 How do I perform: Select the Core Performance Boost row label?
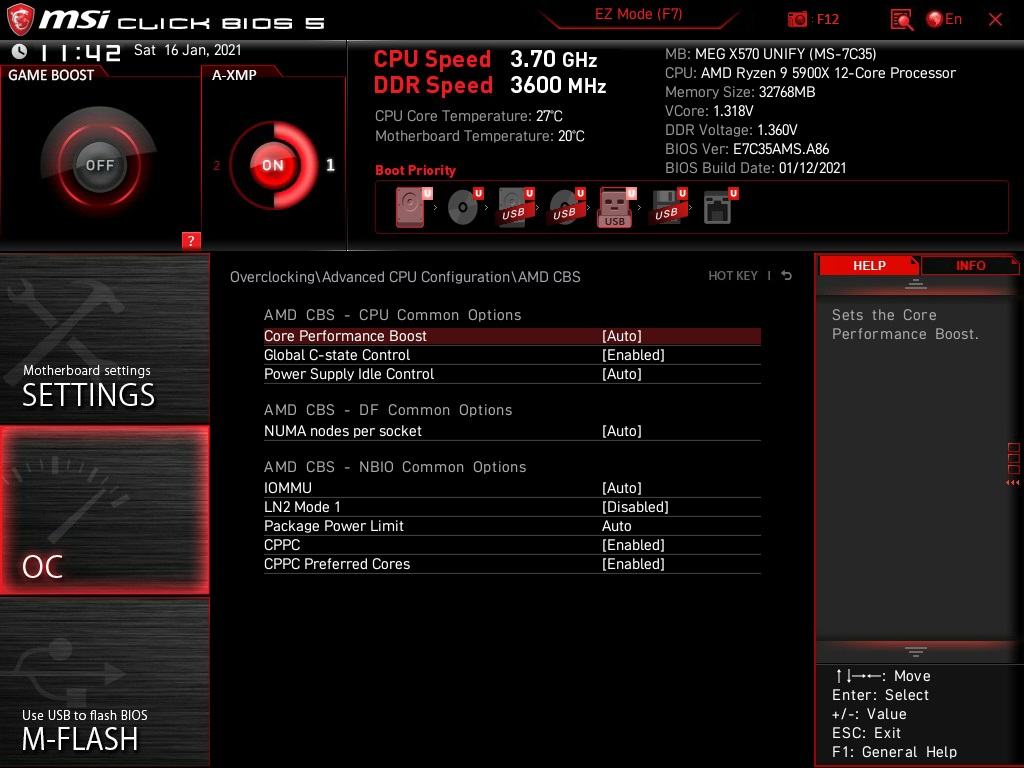pyautogui.click(x=345, y=336)
